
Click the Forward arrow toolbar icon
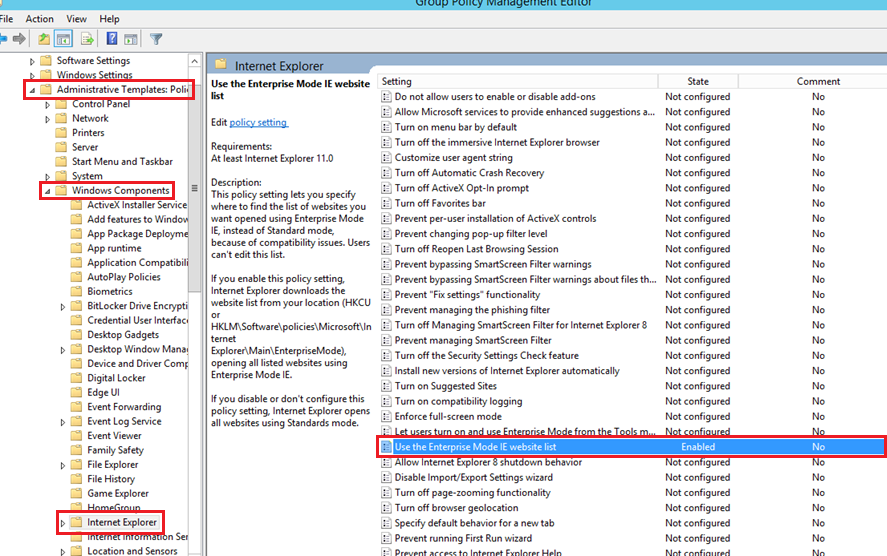click(x=19, y=39)
